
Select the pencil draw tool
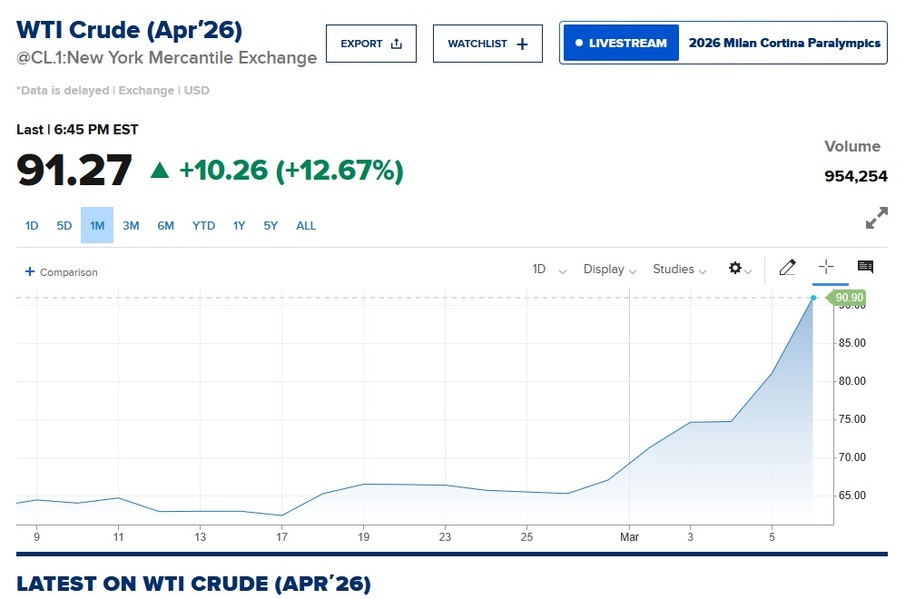click(787, 268)
